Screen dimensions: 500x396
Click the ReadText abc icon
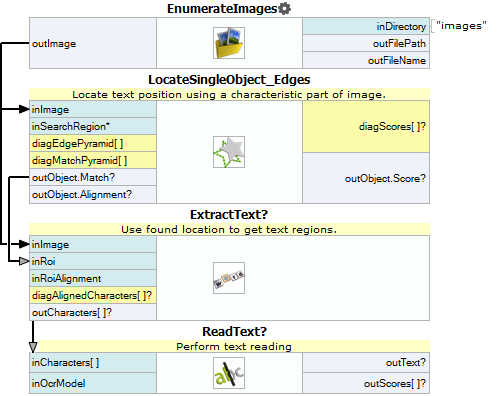click(229, 373)
